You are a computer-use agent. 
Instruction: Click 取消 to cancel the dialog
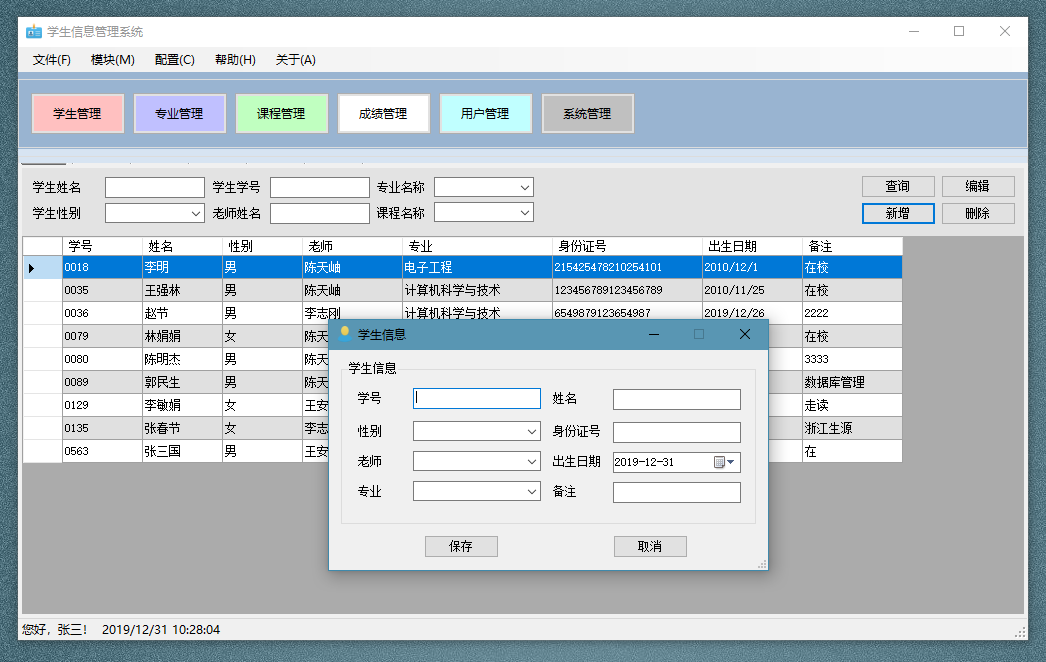tap(649, 547)
